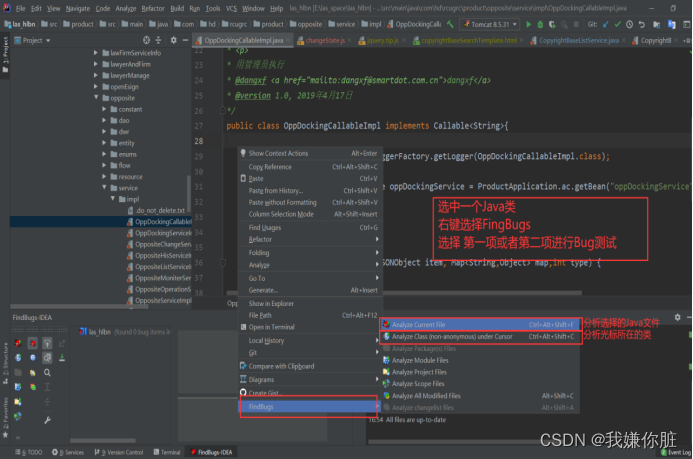693x459 pixels.
Task: Toggle FindBugs group by class button
Action: coord(33,357)
